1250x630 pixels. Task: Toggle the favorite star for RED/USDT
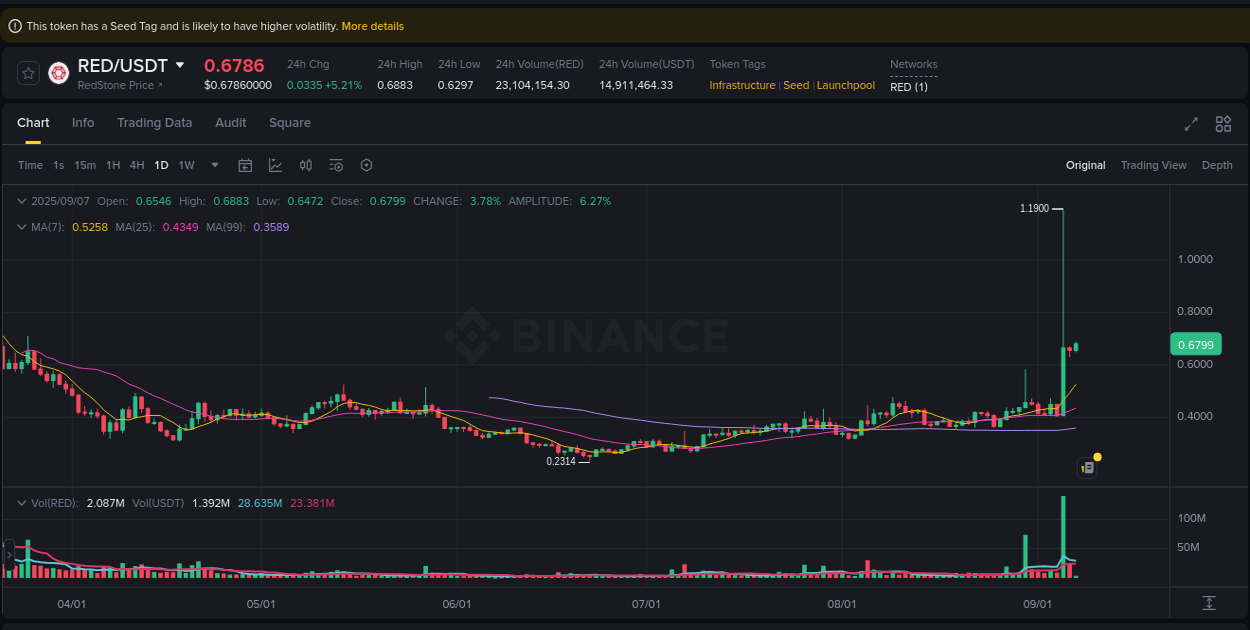coord(28,73)
